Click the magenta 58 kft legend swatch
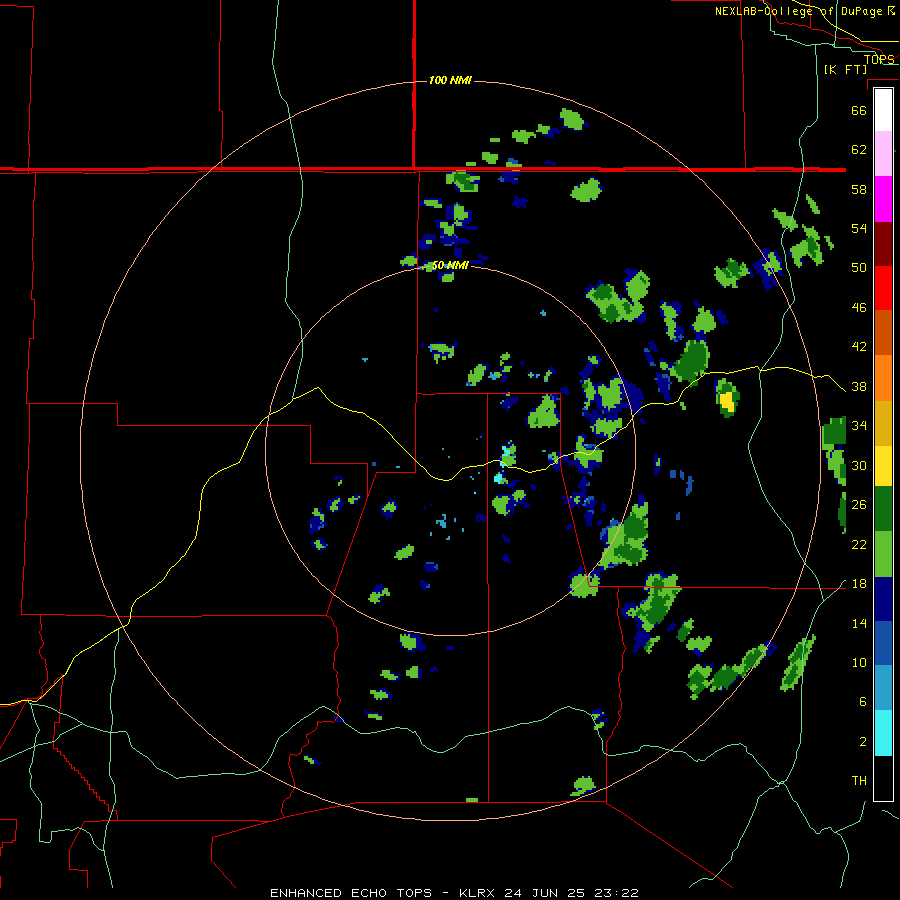Image resolution: width=900 pixels, height=900 pixels. point(883,199)
